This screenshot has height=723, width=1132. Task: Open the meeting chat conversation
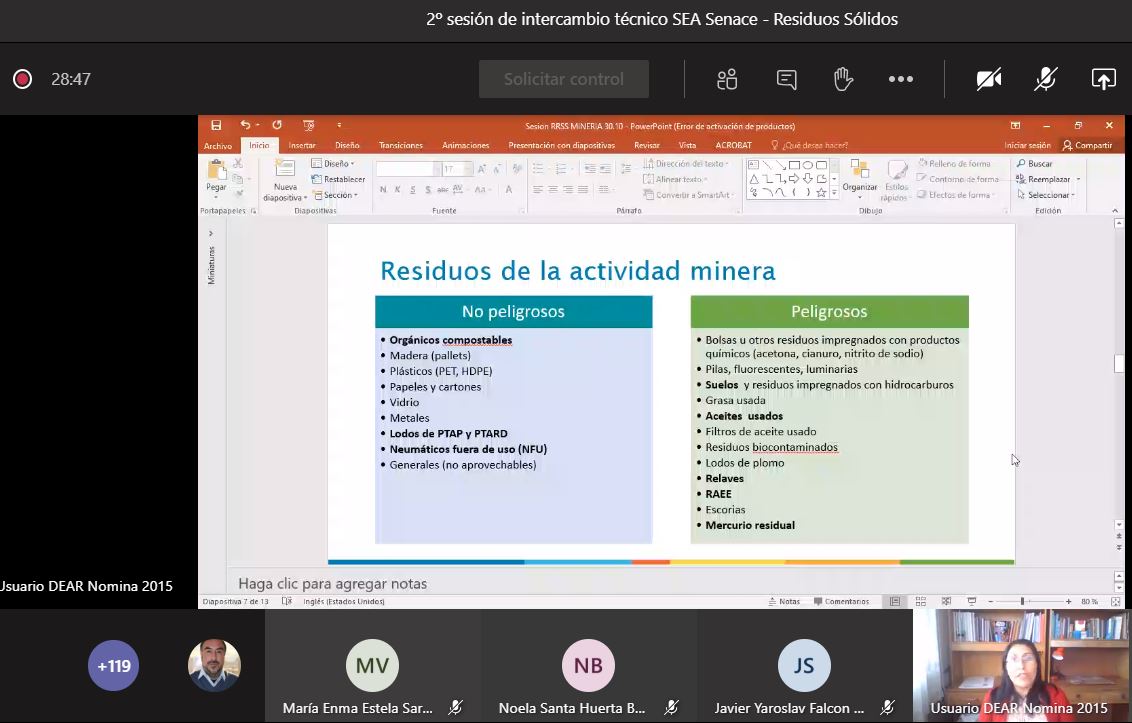(x=786, y=79)
